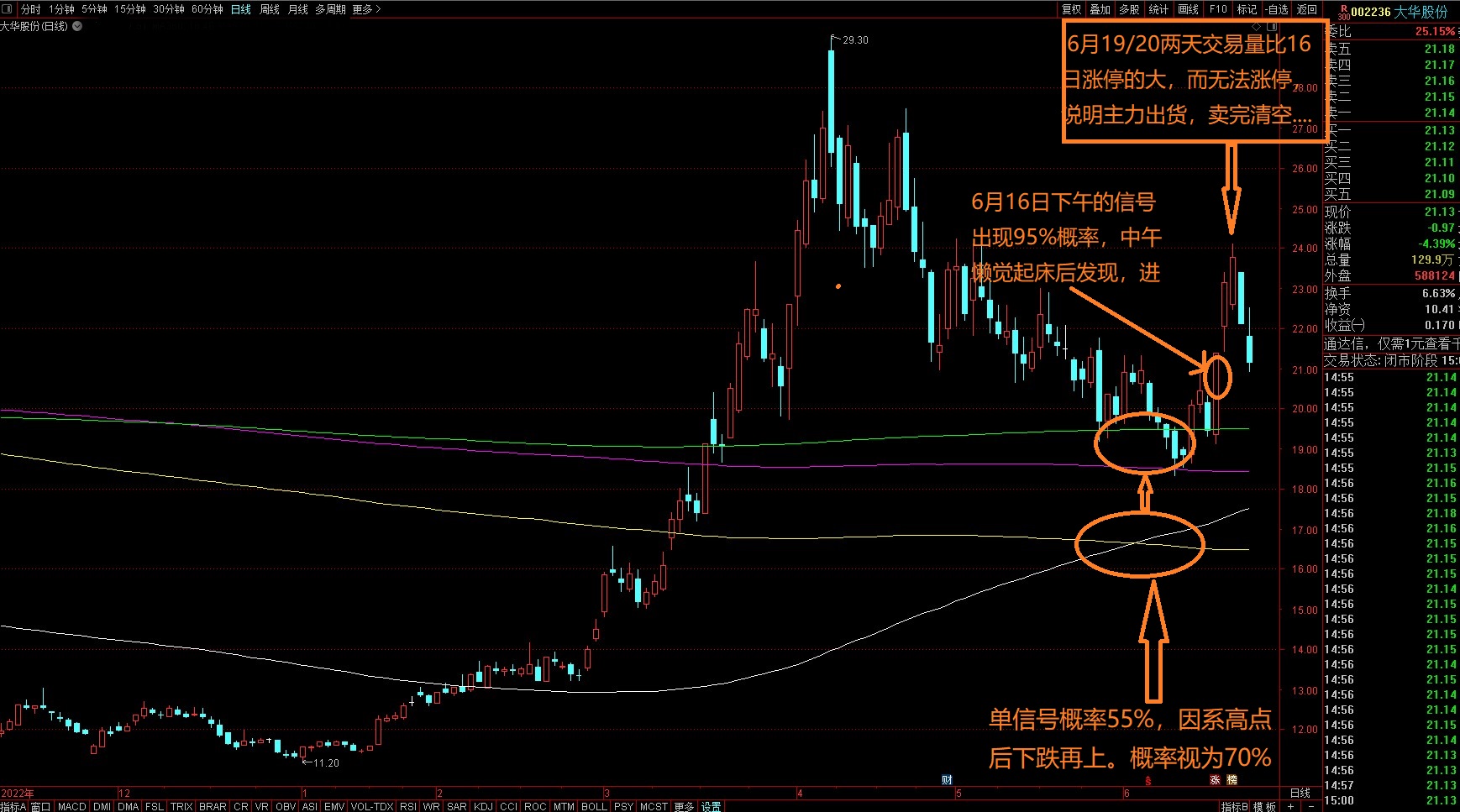Select the MTM indicator
The height and width of the screenshot is (812, 1460).
564,806
